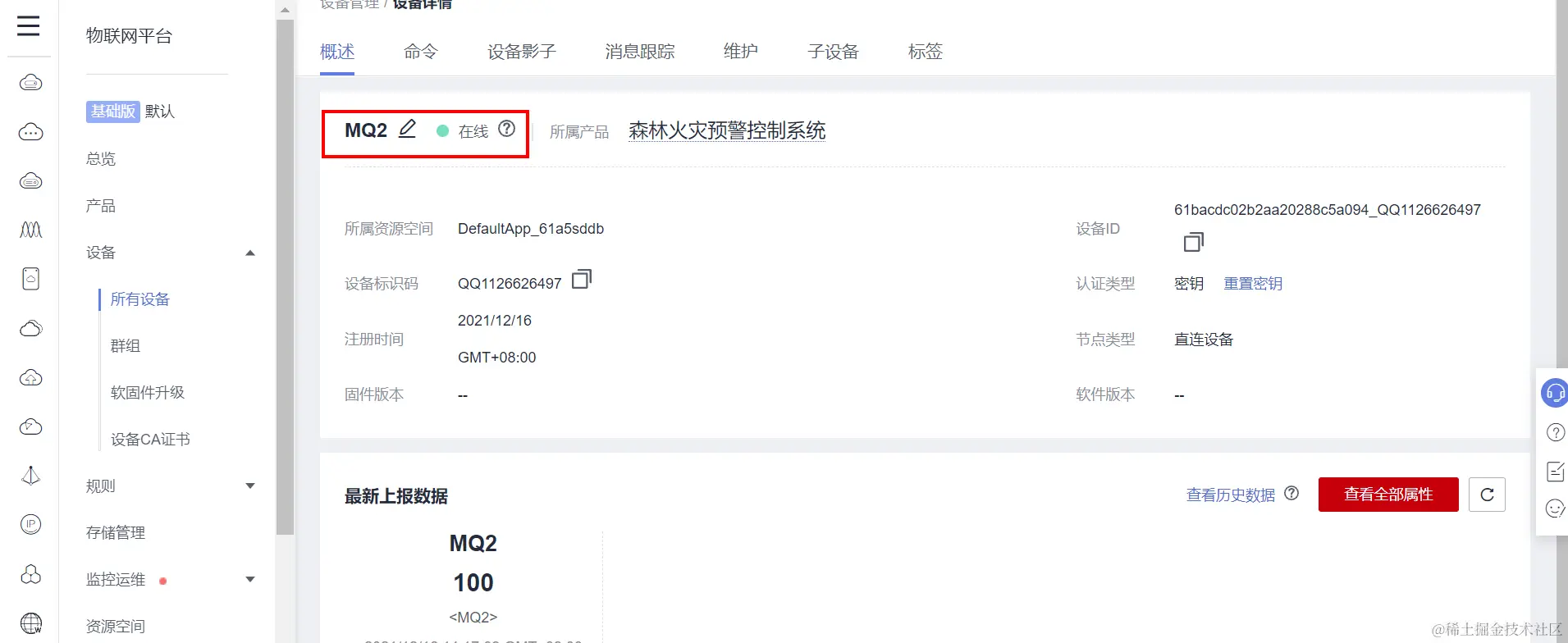Image resolution: width=1568 pixels, height=643 pixels.
Task: Open the 查看历史数据 link
Action: (x=1231, y=495)
